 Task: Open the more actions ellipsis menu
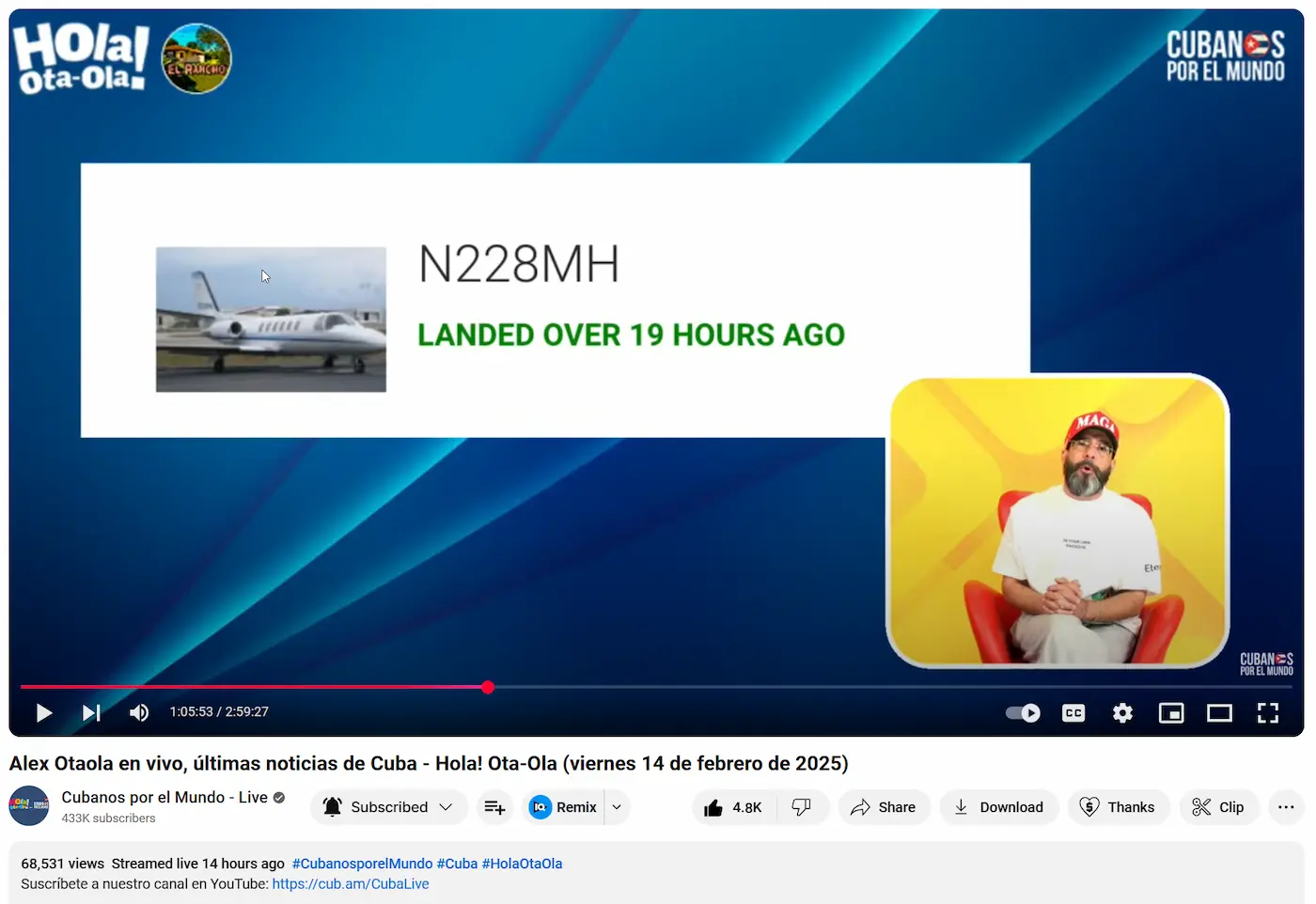(1286, 807)
